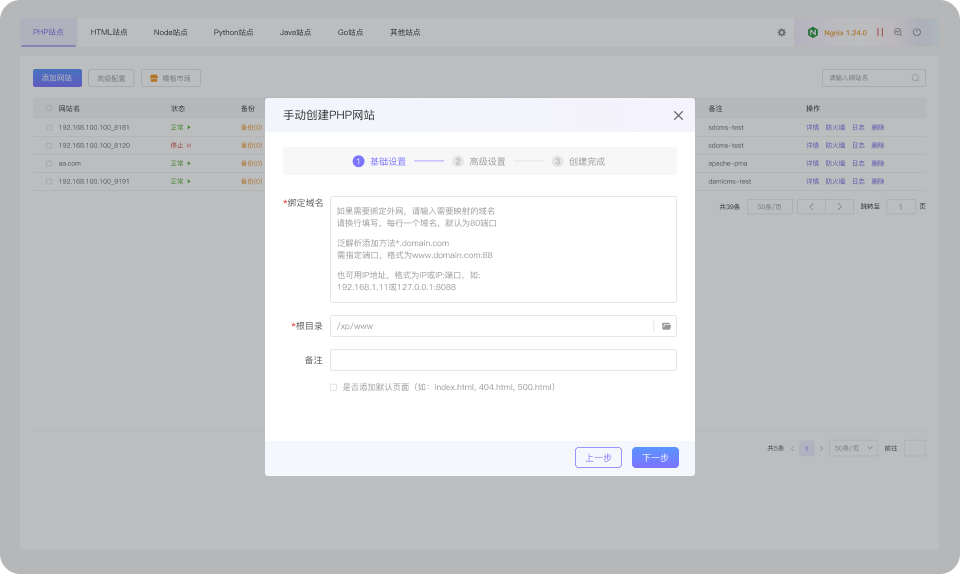Open settings with the gear icon

782,32
